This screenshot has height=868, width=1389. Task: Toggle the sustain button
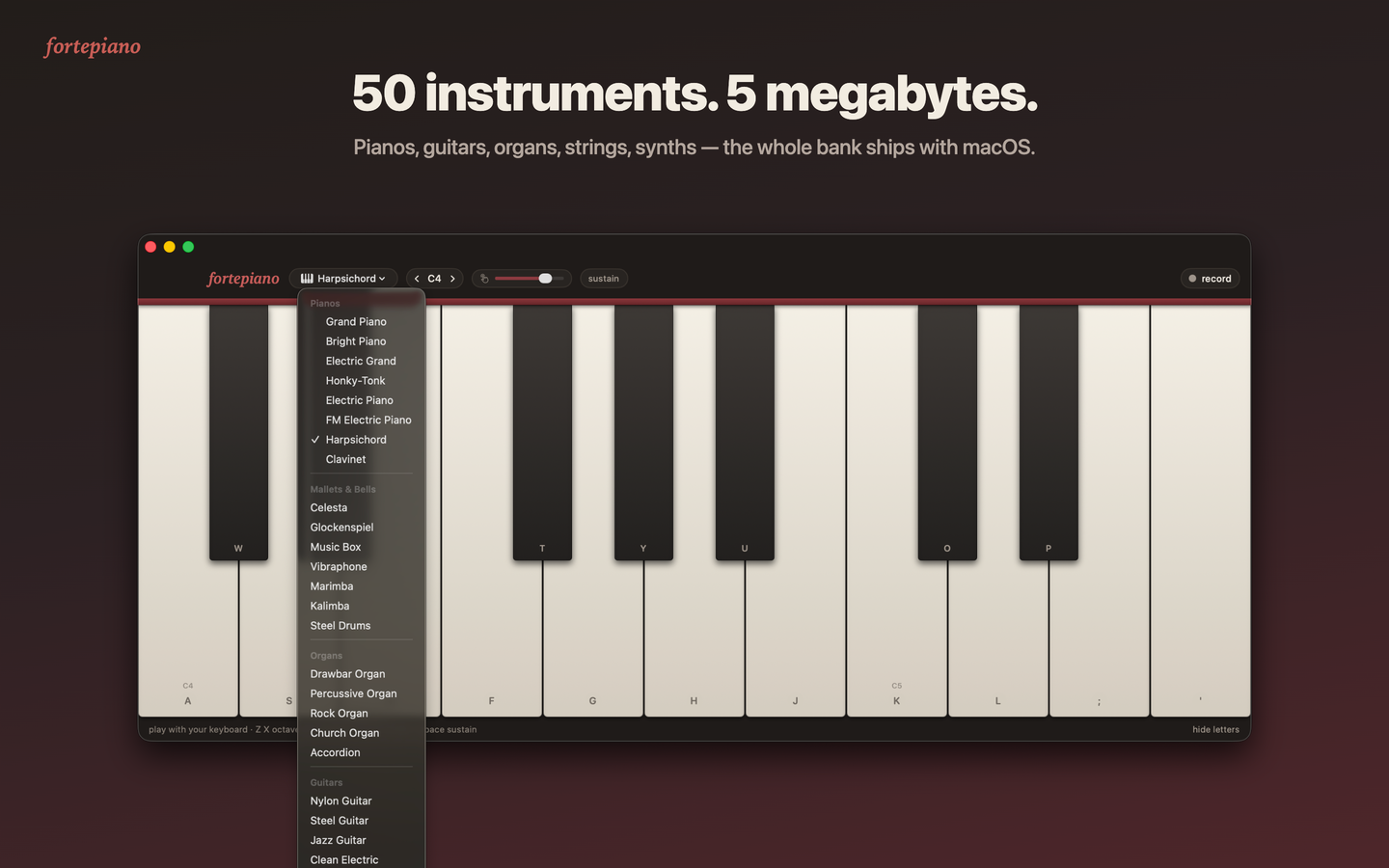pos(604,279)
